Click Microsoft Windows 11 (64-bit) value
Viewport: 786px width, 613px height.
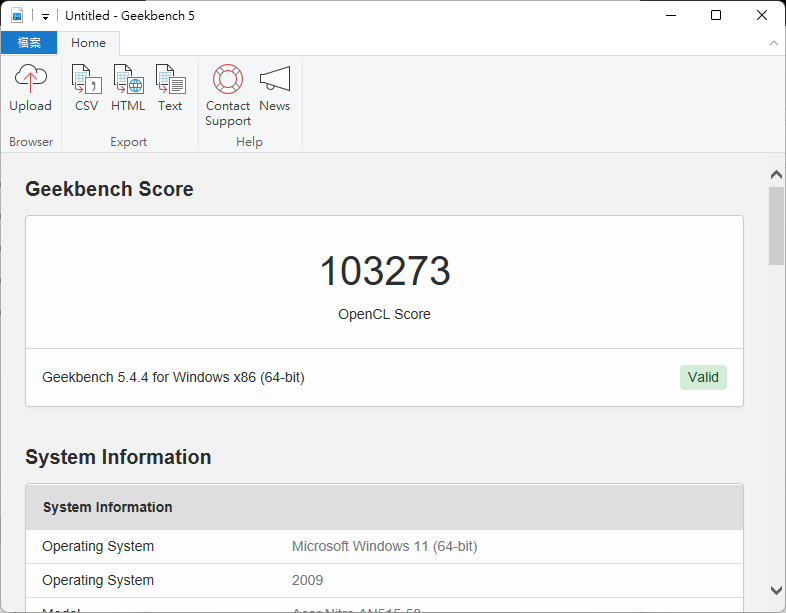tap(384, 546)
